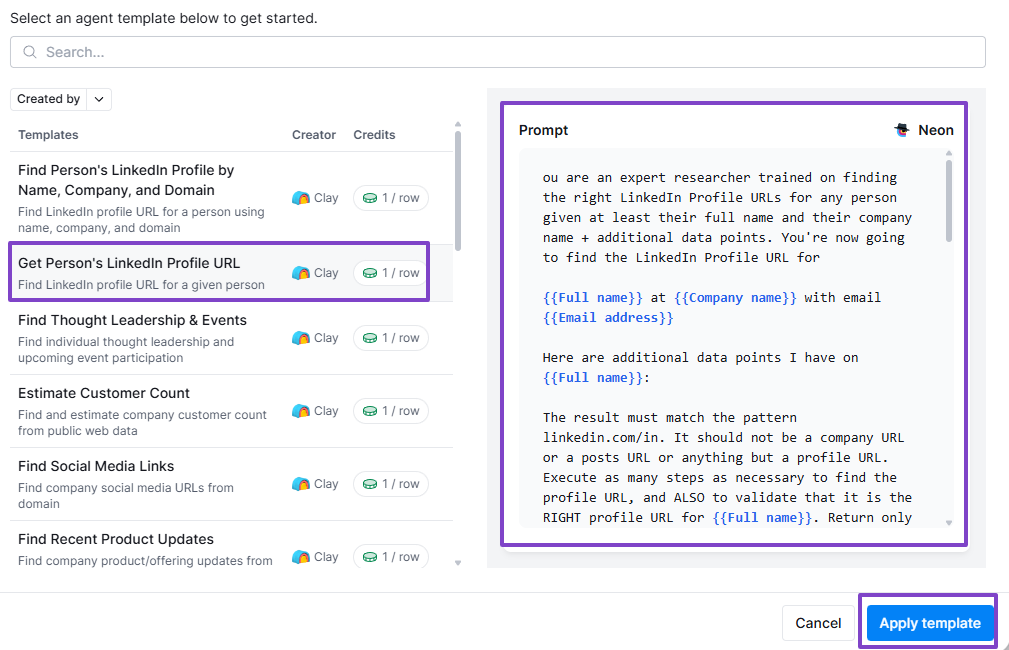Expand the Created by chevron arrow
Image resolution: width=1009 pixels, height=650 pixels.
99,99
